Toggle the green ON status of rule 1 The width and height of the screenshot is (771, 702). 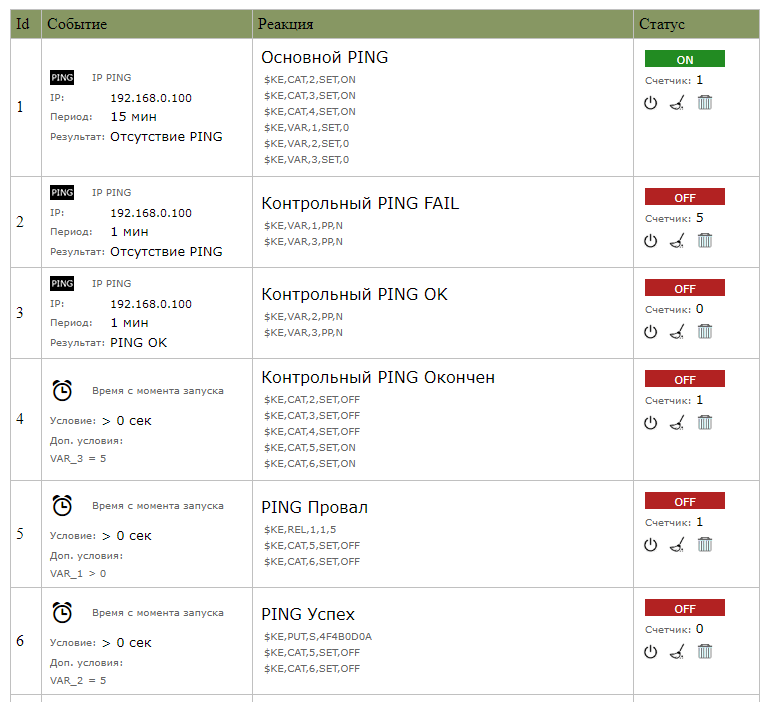coord(685,59)
